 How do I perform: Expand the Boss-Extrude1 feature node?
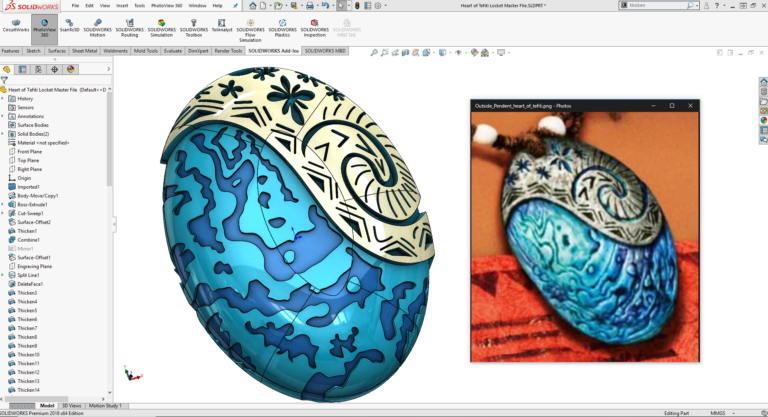(x=4, y=204)
